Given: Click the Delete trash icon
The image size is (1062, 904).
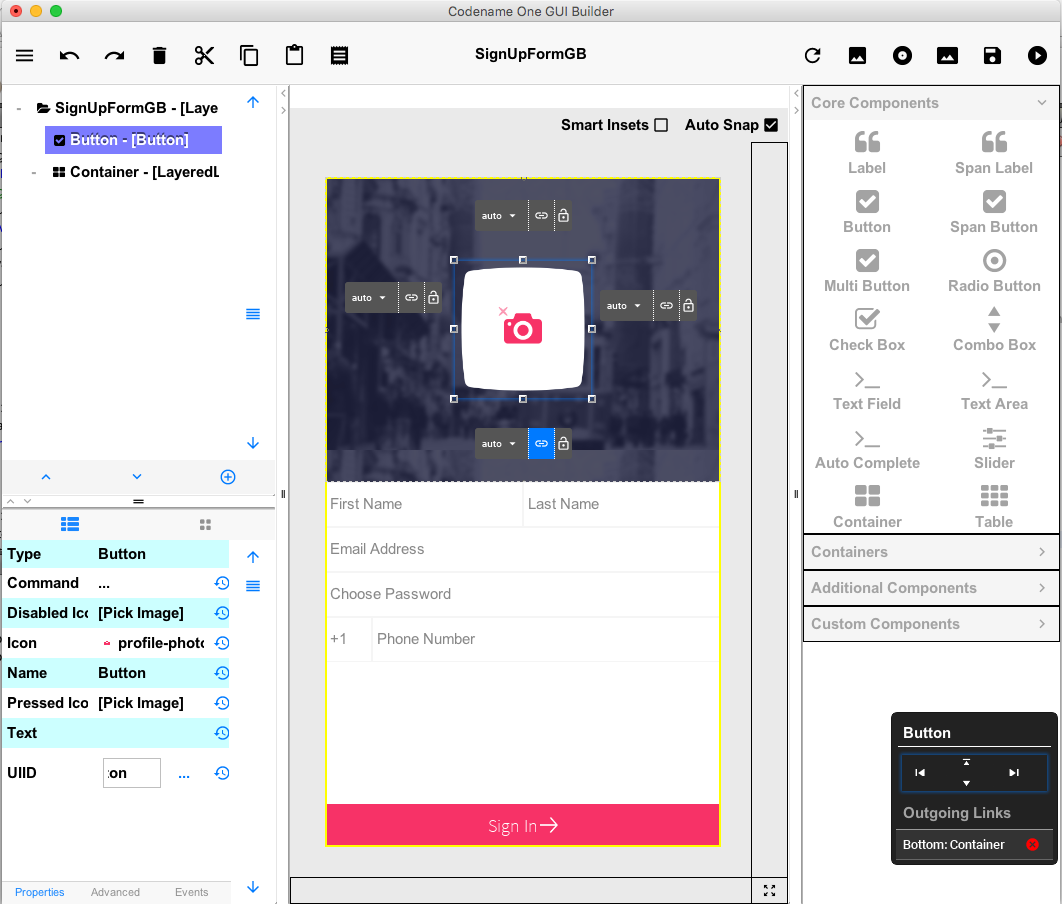Looking at the screenshot, I should pos(159,56).
